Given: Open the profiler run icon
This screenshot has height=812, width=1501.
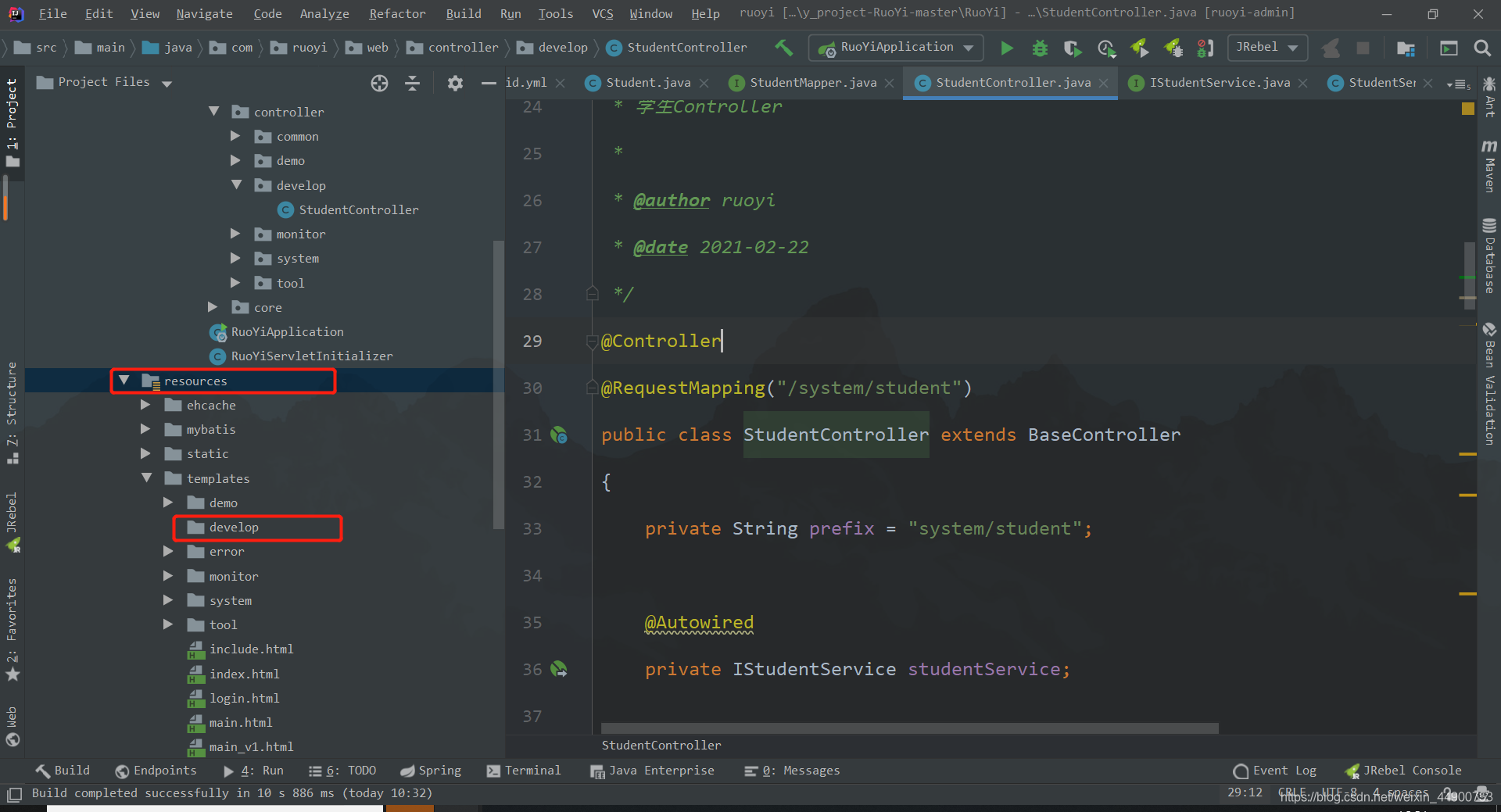Looking at the screenshot, I should (x=1106, y=48).
